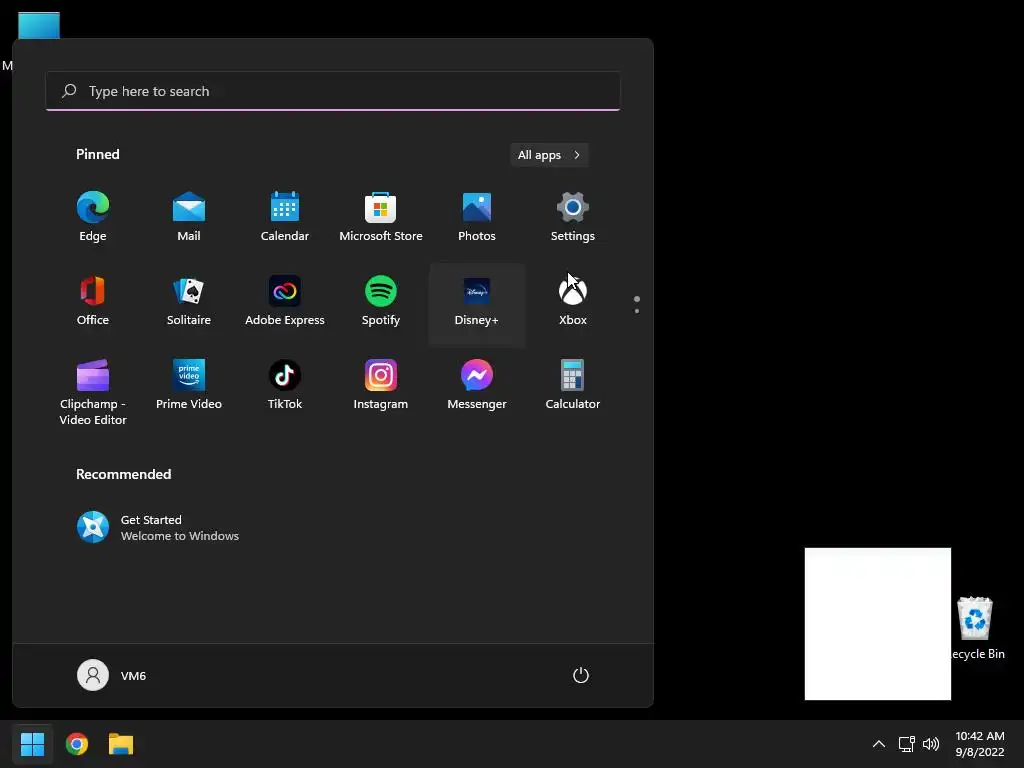Open the Calculator app

(573, 385)
